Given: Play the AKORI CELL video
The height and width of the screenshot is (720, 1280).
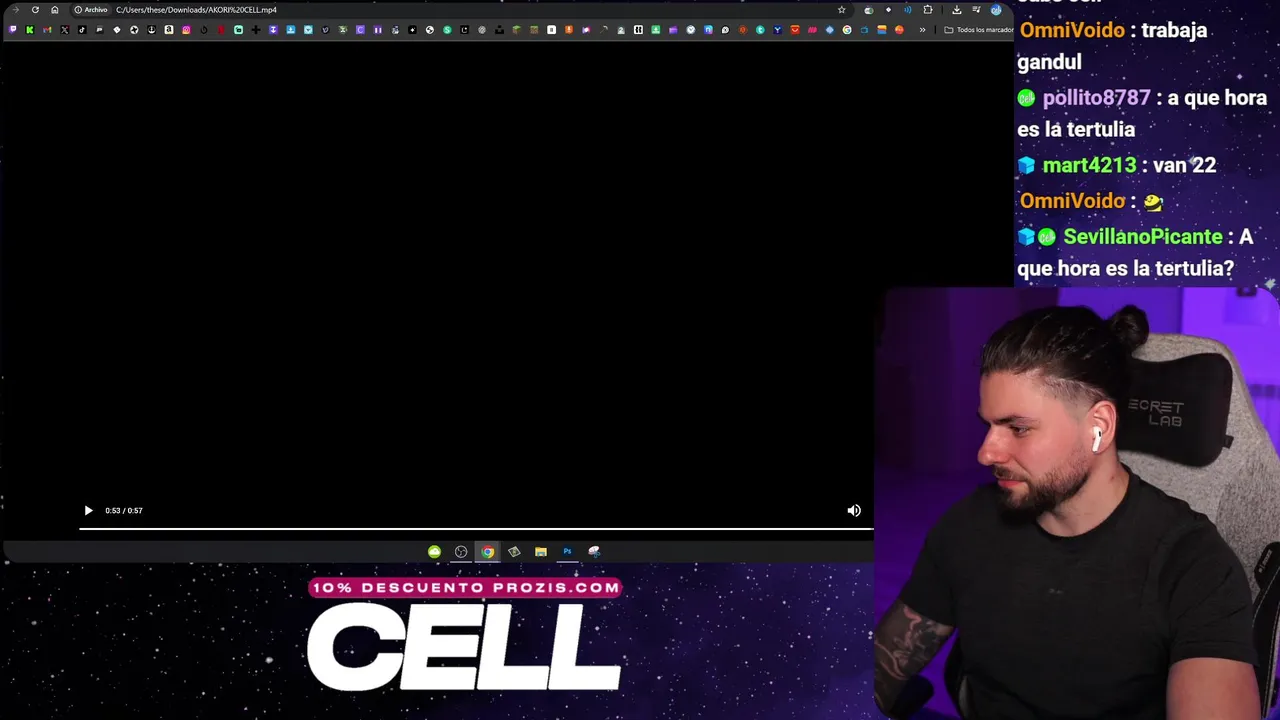Looking at the screenshot, I should [88, 510].
